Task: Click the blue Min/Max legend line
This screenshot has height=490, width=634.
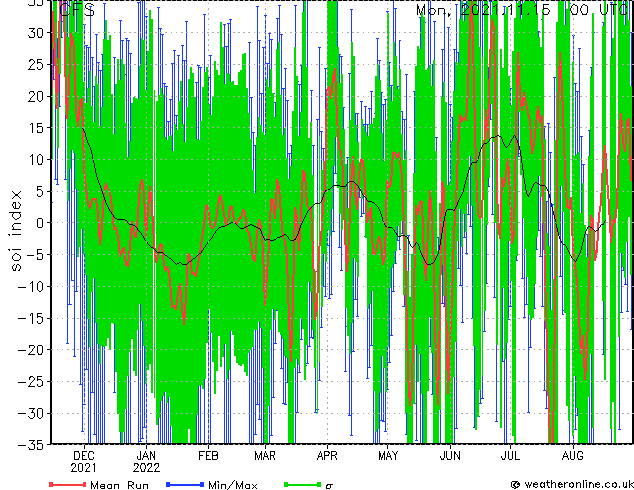Action: click(185, 484)
